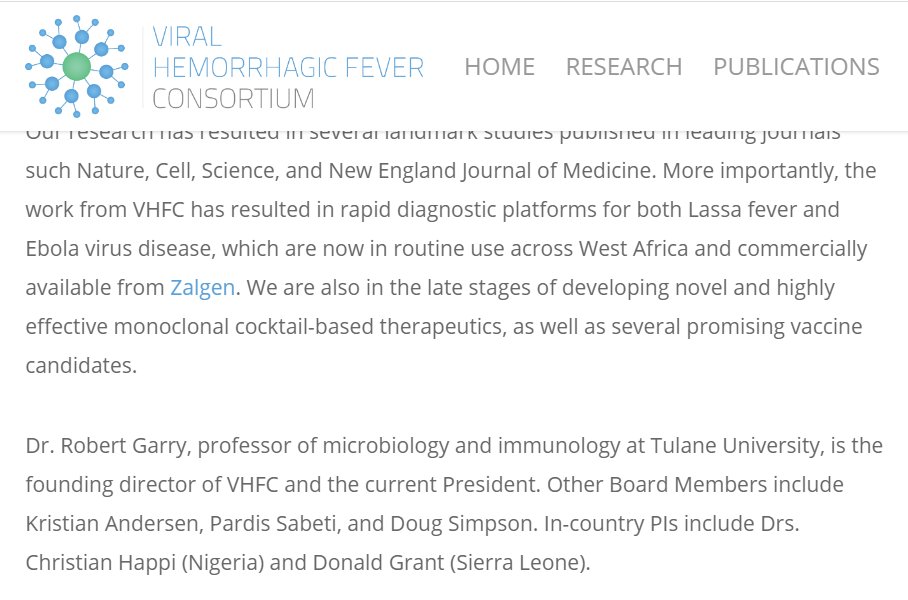
Task: Click the words Lassa fever
Action: pos(782,210)
